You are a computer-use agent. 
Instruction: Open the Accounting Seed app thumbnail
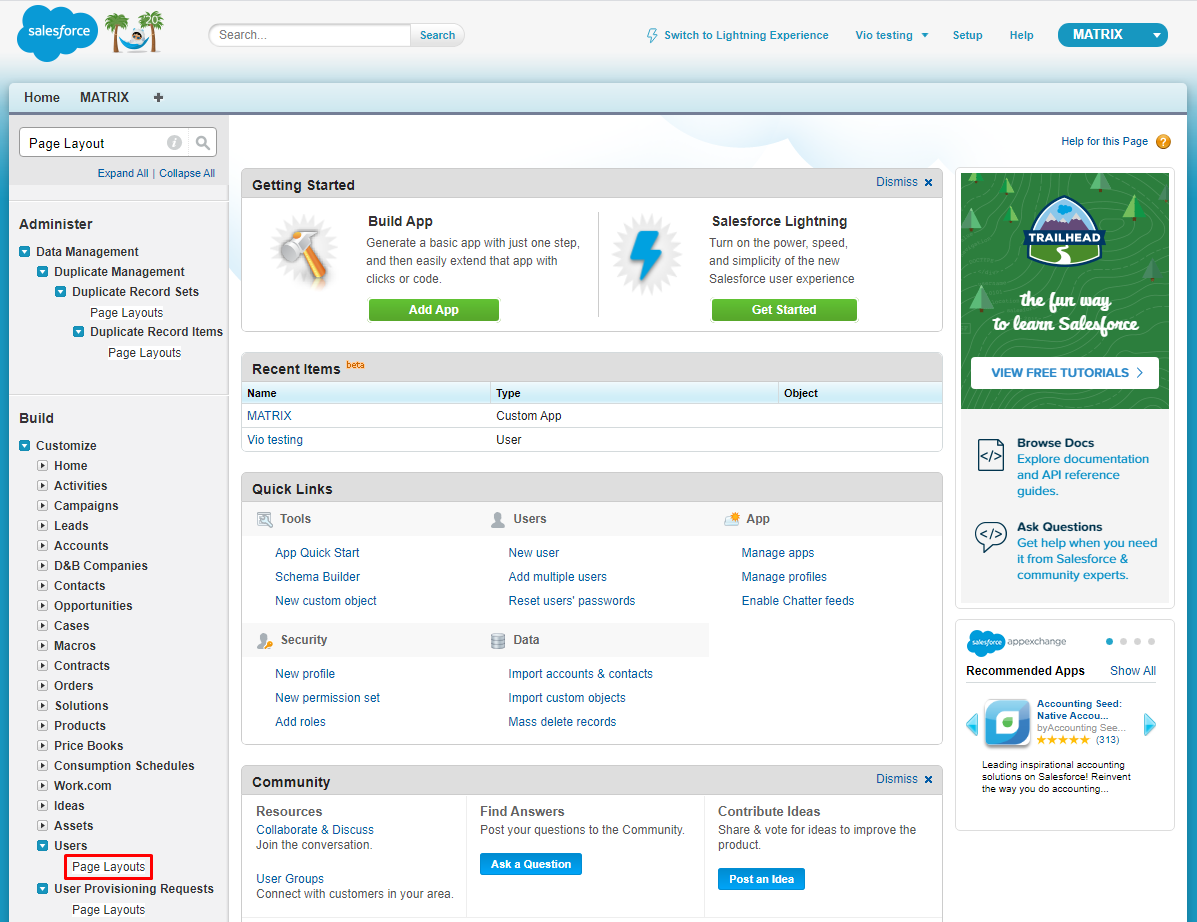(1007, 722)
